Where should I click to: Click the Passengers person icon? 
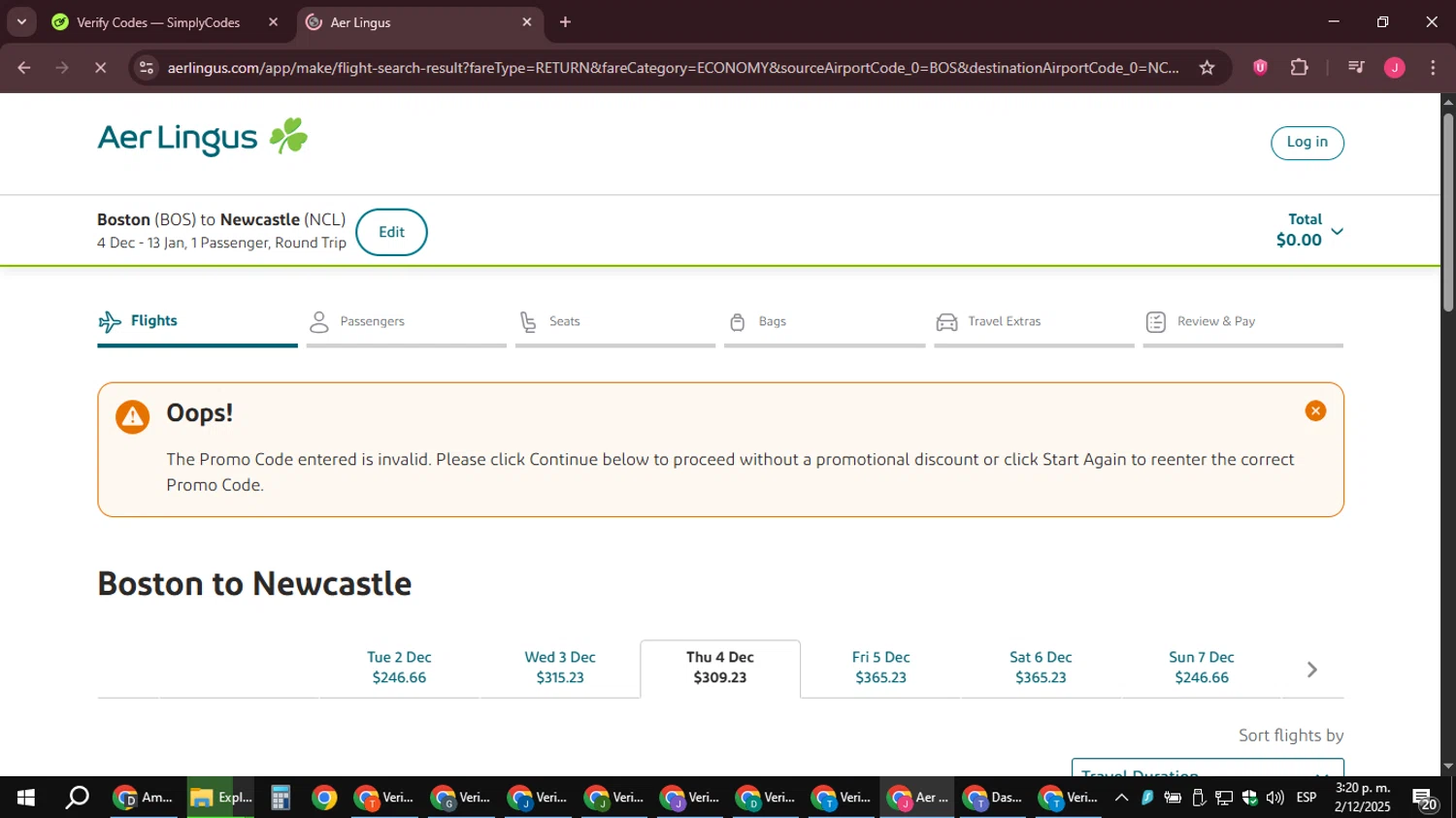319,322
